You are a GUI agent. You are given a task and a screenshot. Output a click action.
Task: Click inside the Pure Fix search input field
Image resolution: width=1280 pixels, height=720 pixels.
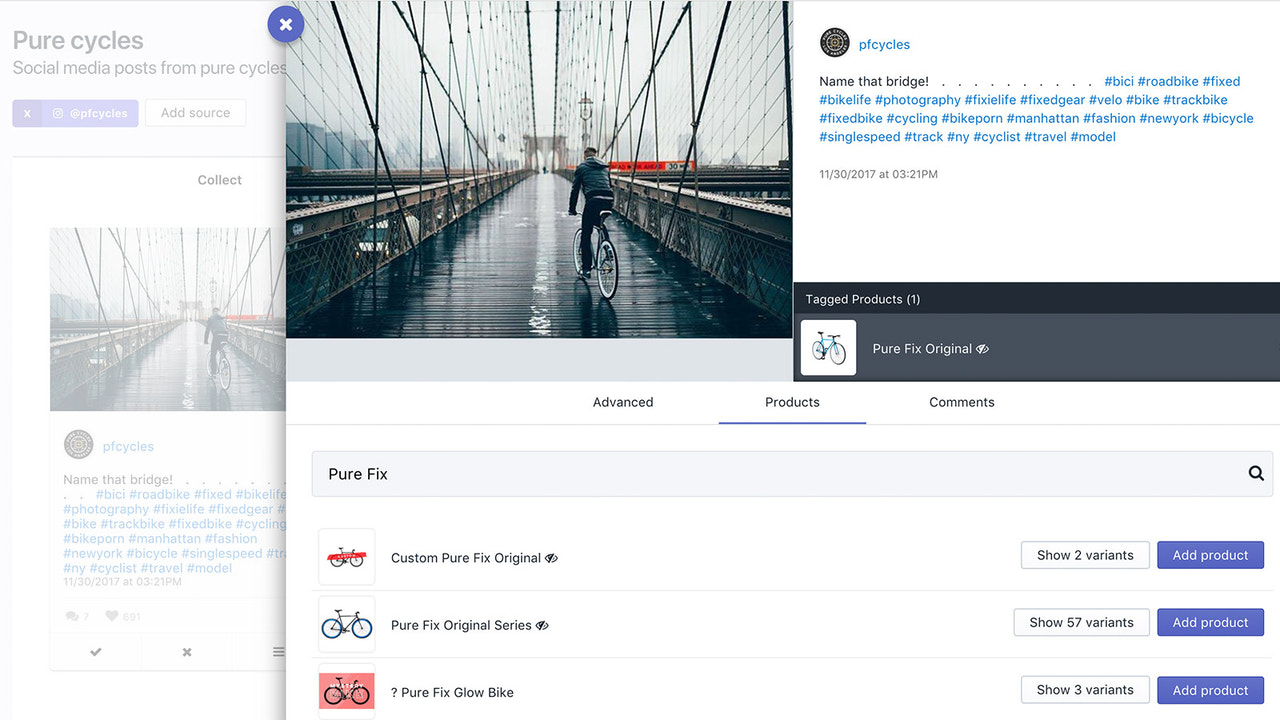click(x=600, y=473)
